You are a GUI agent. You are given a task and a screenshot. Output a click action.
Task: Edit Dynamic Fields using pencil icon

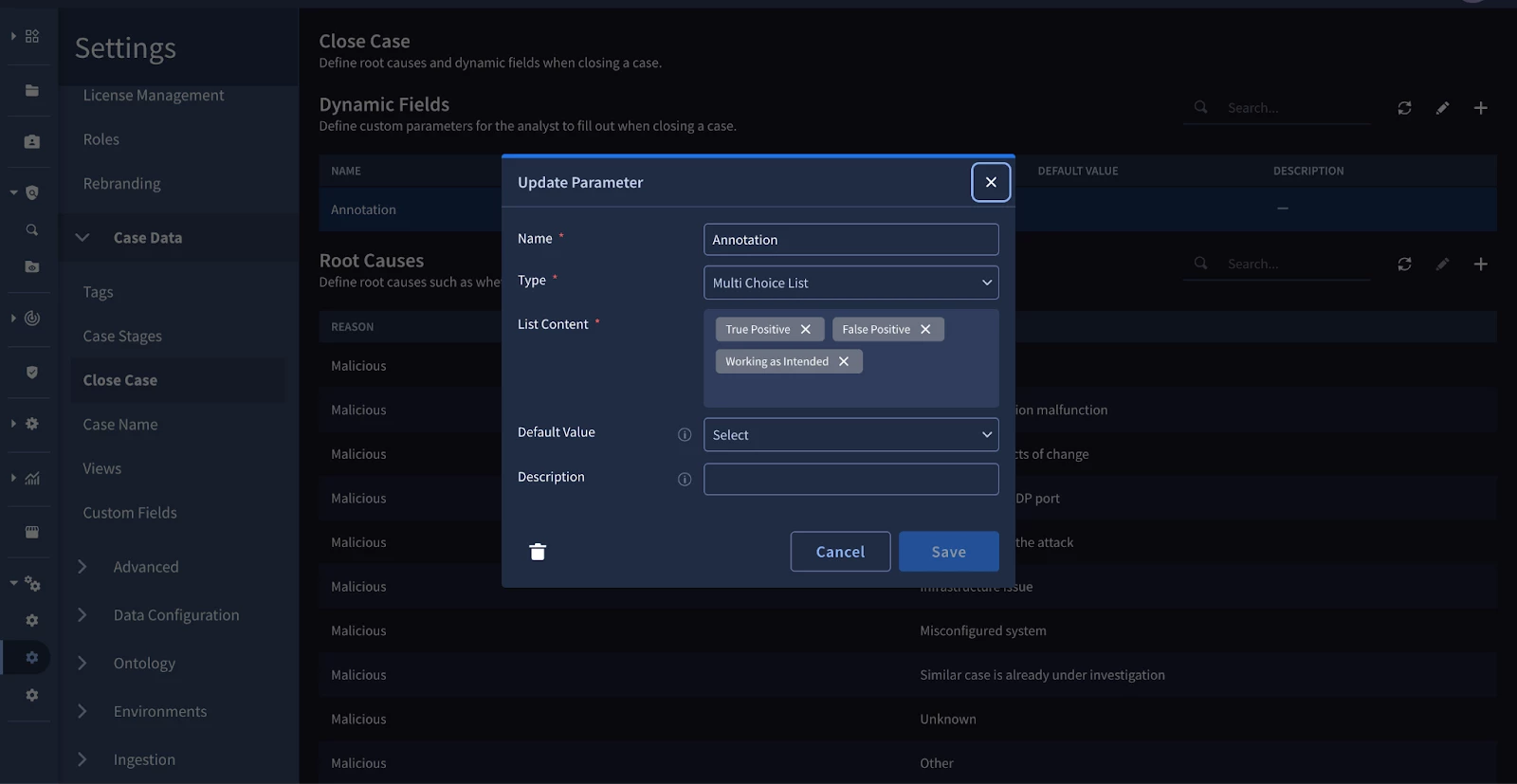click(x=1442, y=108)
